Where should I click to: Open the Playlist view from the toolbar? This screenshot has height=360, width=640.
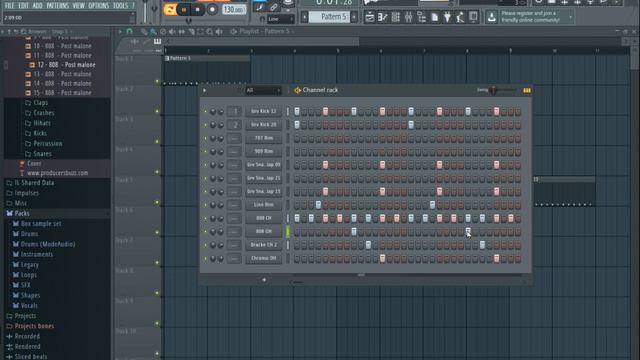[369, 17]
